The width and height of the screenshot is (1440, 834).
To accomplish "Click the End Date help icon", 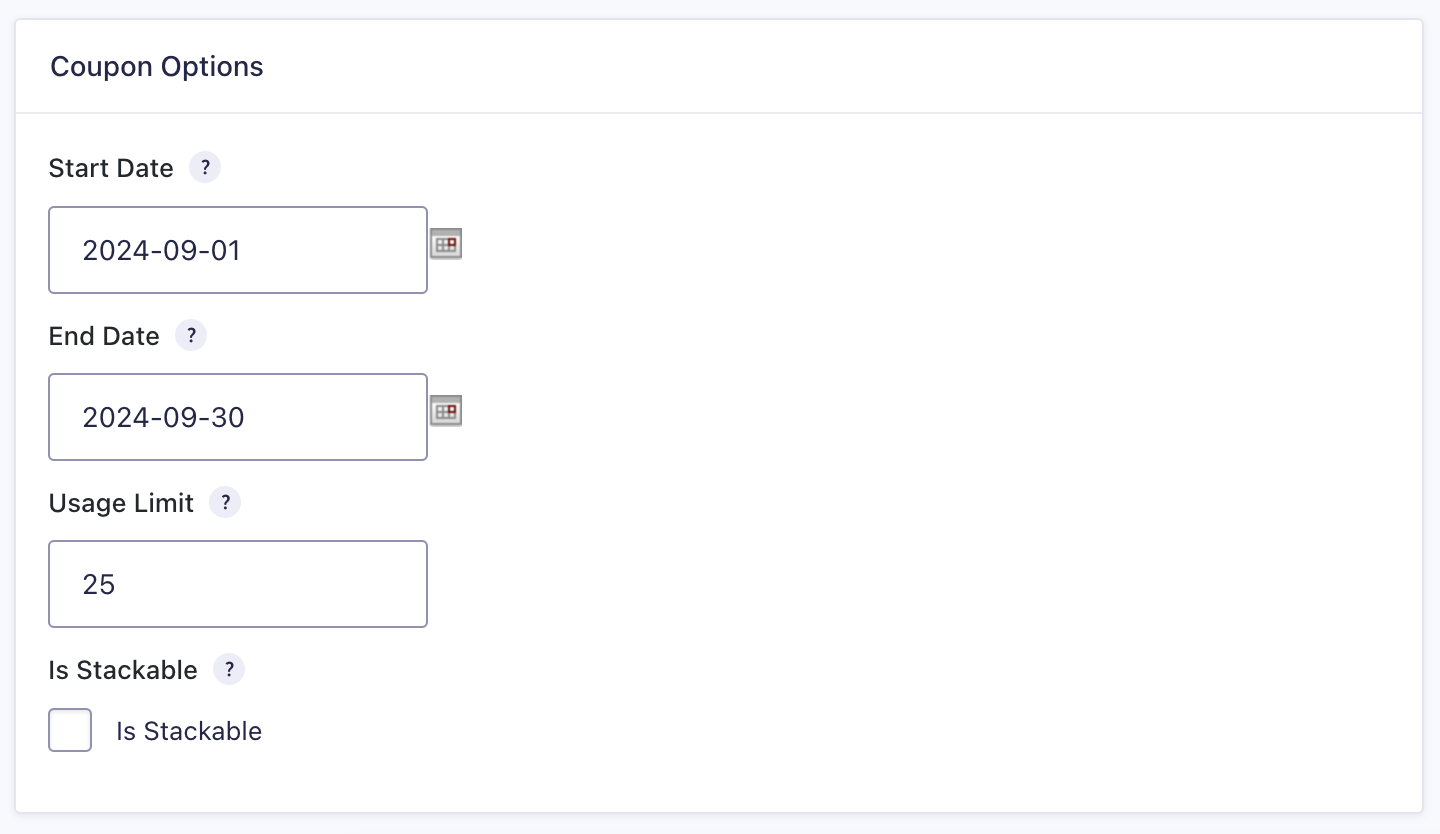I will point(191,335).
